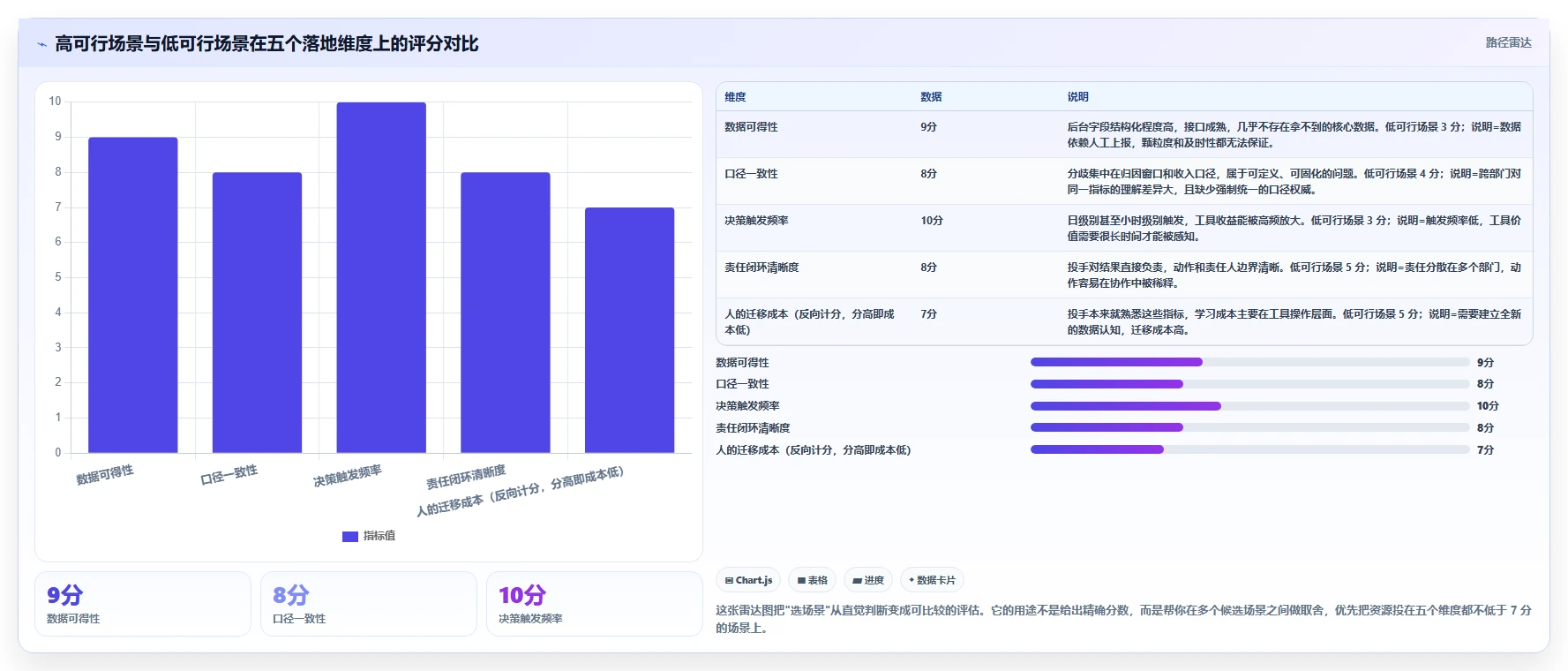Click the 责任闭环清晰度 label beside the progress bars
Image resolution: width=1568 pixels, height=671 pixels.
click(753, 428)
